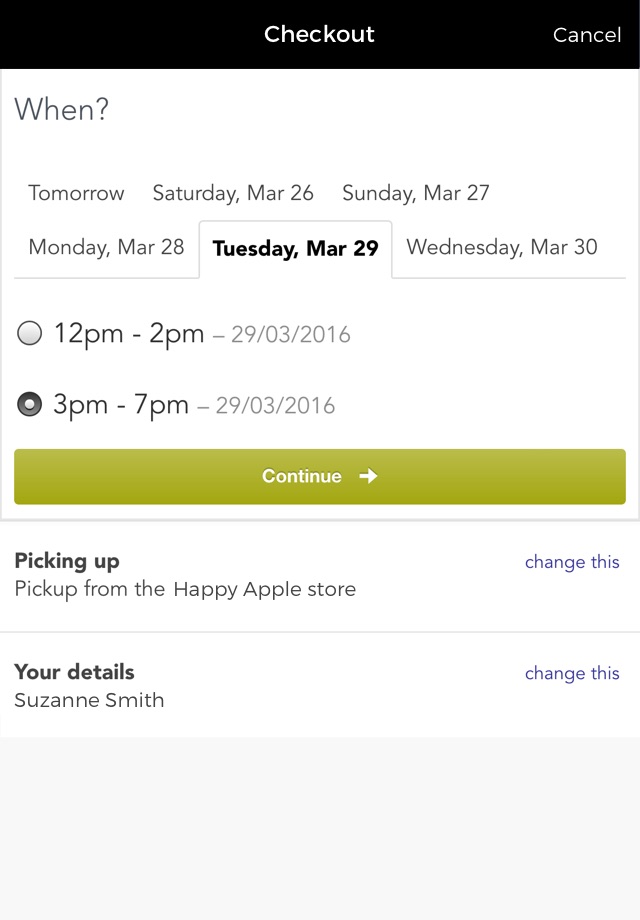
Task: Go to the Wednesday, Mar 30 tab
Action: [x=502, y=247]
